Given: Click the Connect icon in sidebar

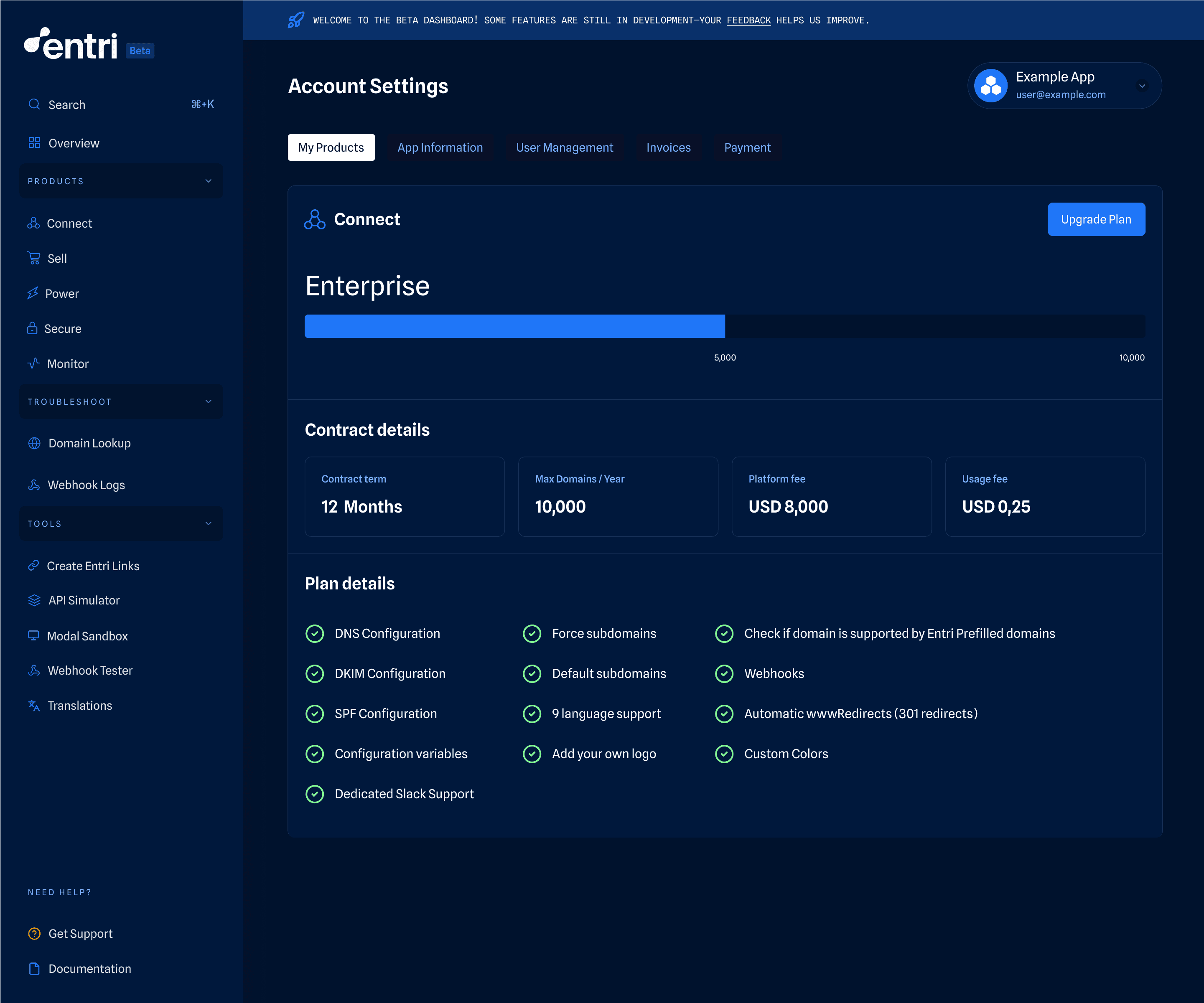Looking at the screenshot, I should coord(33,223).
